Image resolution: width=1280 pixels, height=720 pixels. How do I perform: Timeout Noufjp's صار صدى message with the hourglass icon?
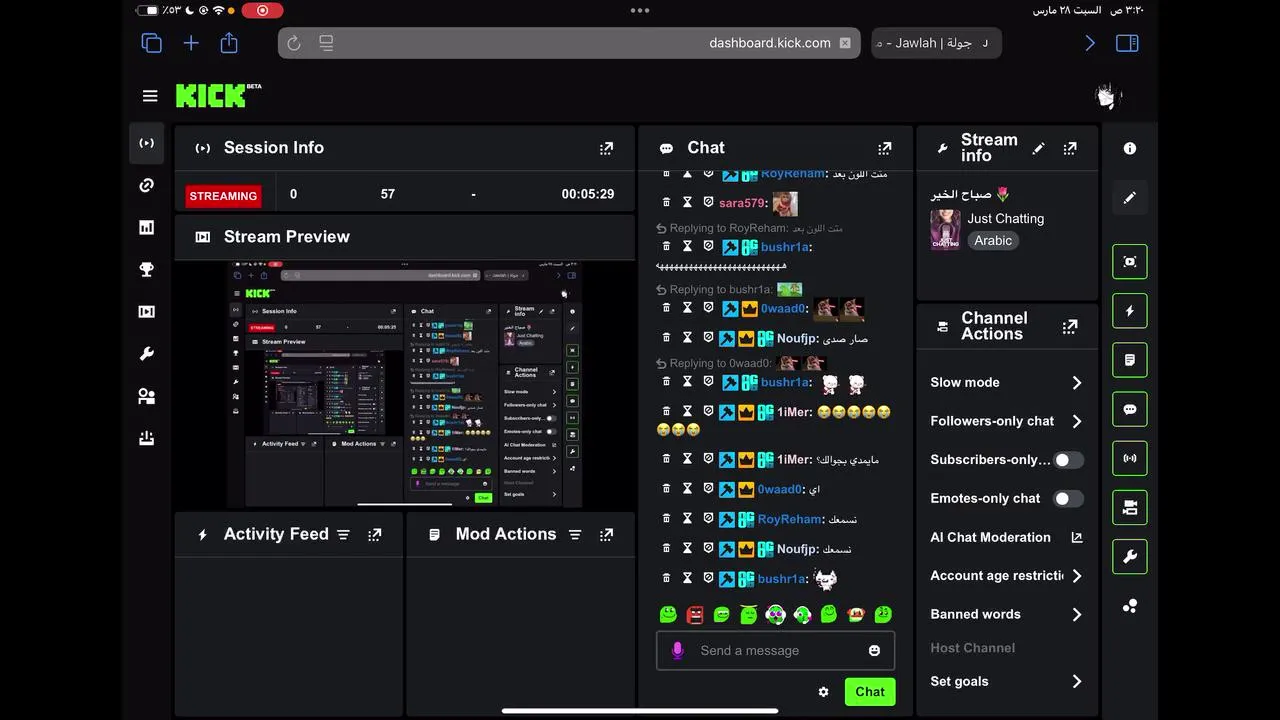coord(687,338)
